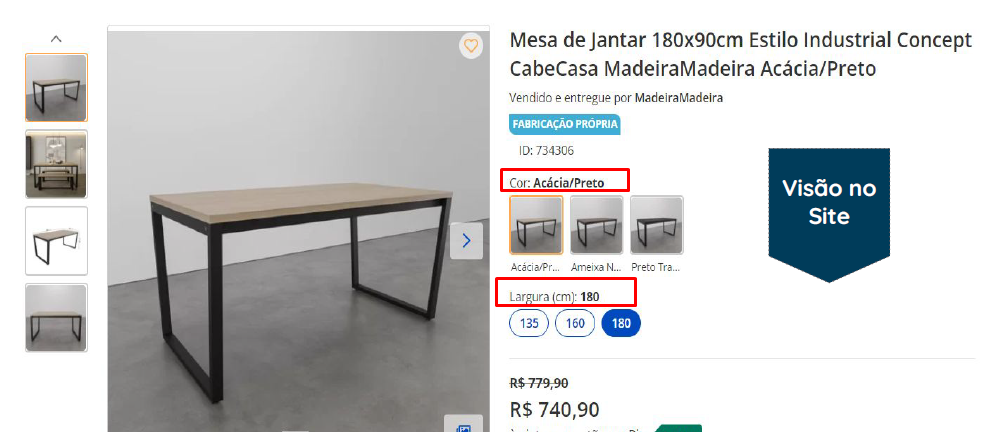
Task: Add product to favorites with heart icon
Action: point(471,46)
